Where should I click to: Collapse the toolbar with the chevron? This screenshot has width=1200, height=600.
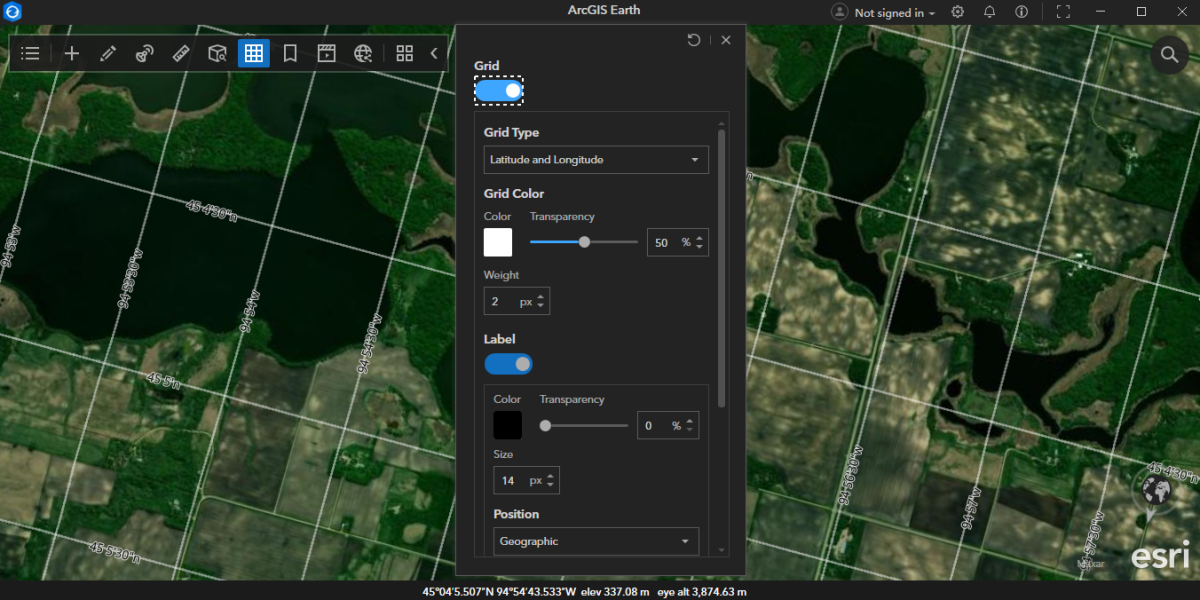point(434,53)
